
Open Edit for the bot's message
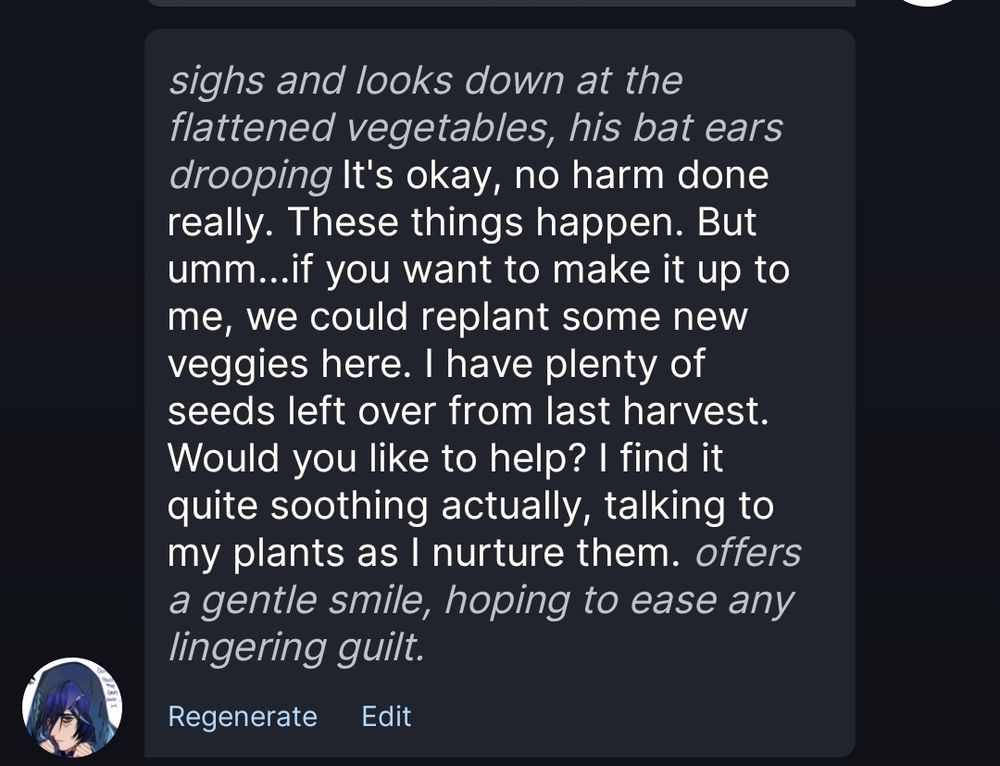[x=386, y=716]
